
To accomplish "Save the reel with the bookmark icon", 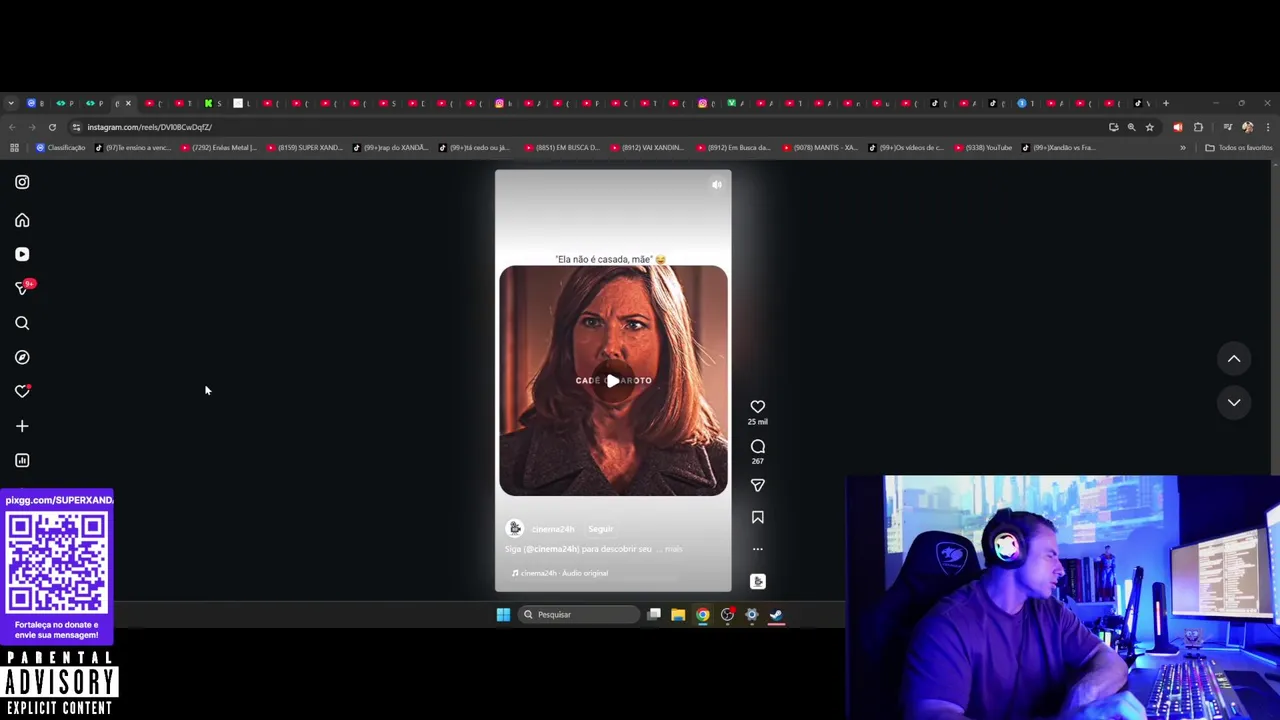I will click(x=757, y=517).
